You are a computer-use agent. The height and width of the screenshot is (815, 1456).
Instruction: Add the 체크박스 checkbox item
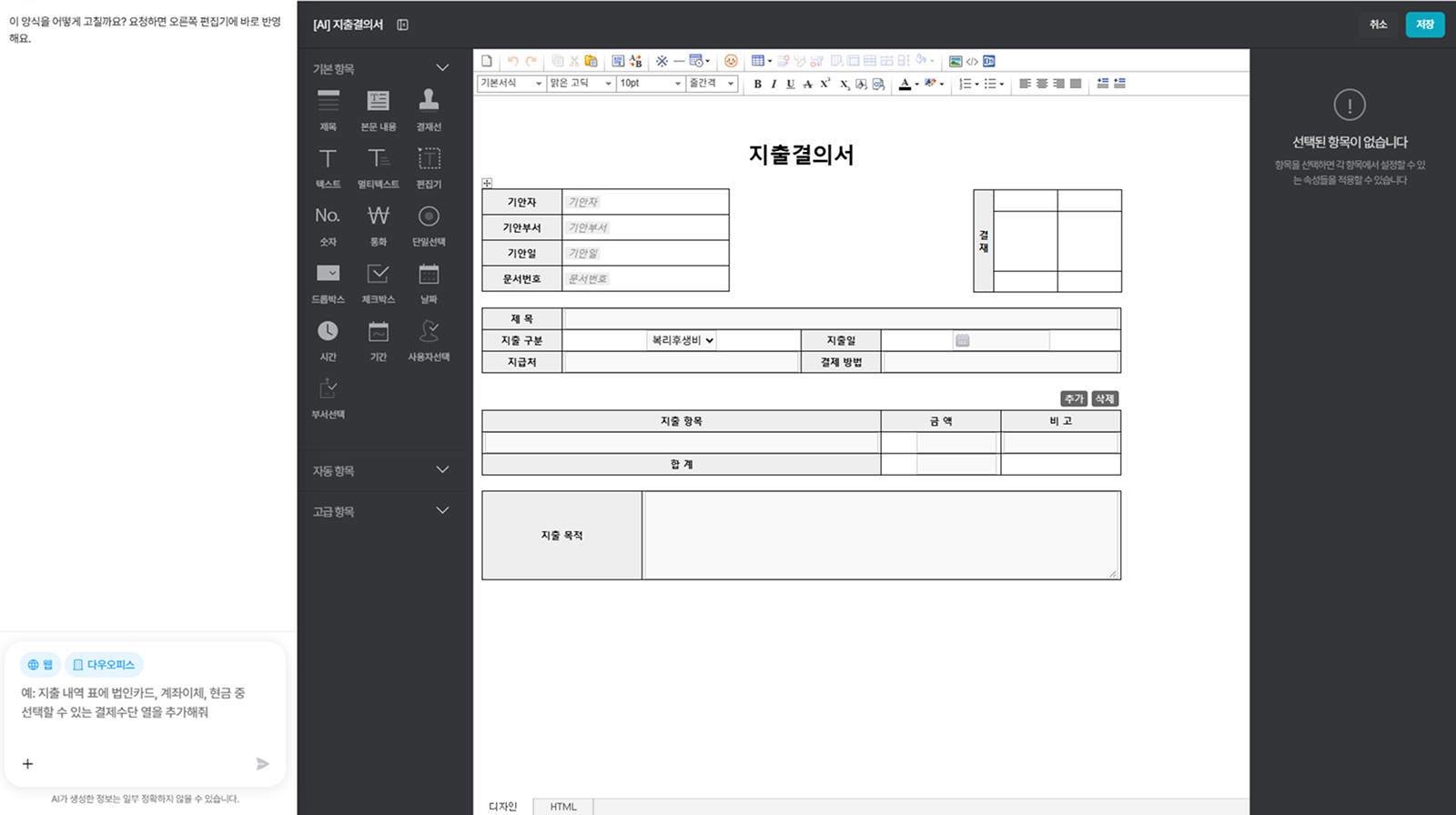[379, 283]
